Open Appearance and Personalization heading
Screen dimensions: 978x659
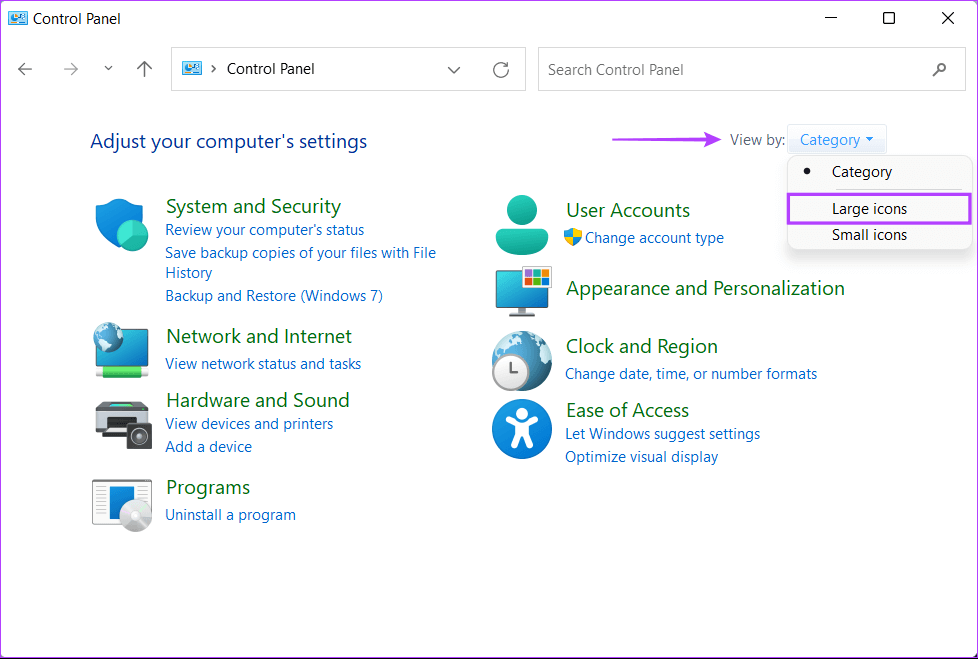tap(705, 289)
